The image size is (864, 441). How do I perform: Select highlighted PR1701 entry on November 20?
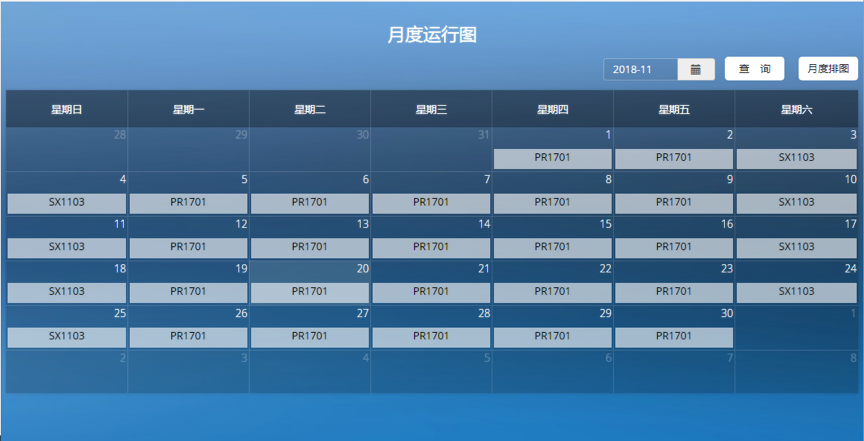pyautogui.click(x=310, y=293)
